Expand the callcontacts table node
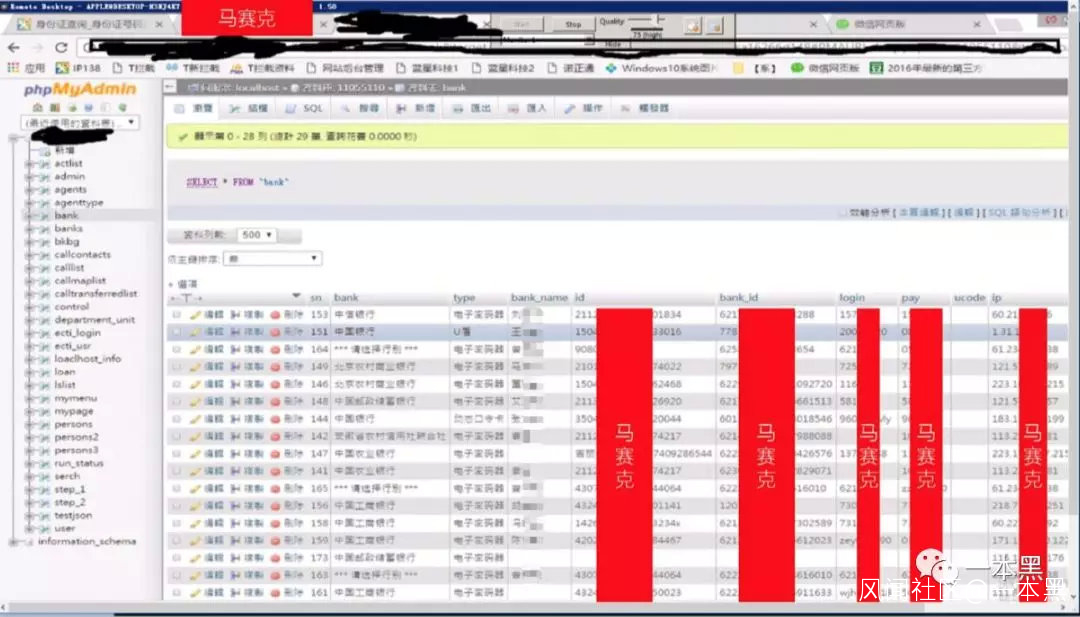The height and width of the screenshot is (617, 1080). (x=30, y=255)
